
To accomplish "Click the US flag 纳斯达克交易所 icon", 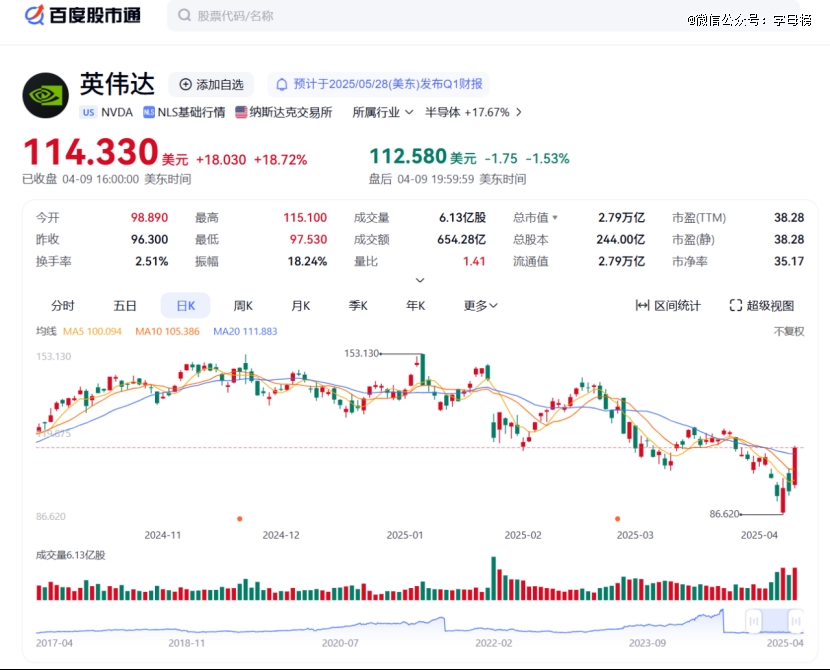I will (241, 112).
